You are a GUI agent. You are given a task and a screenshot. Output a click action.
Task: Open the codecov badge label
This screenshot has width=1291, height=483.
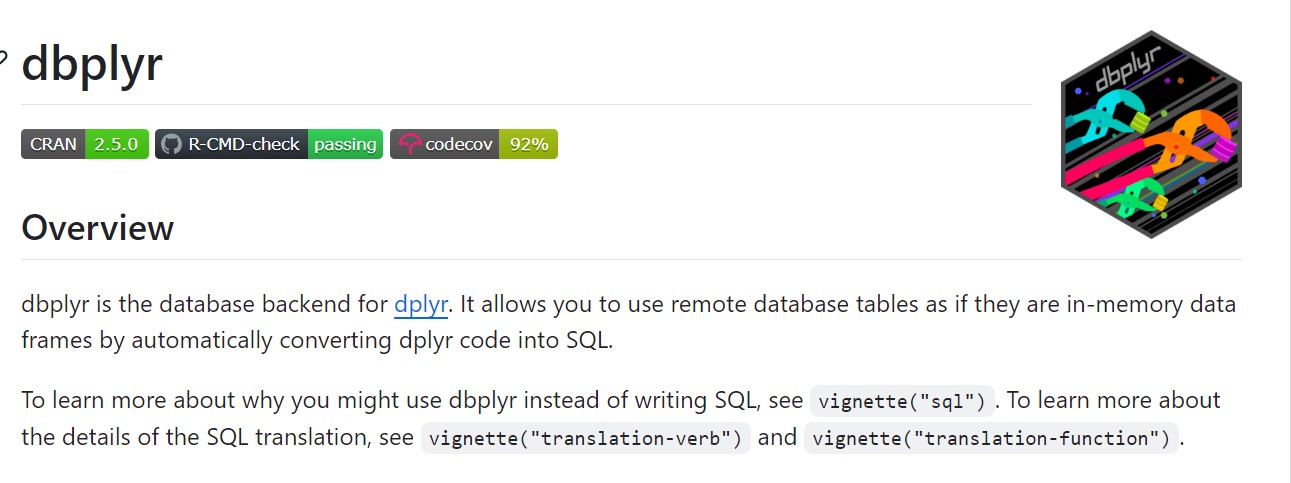coord(459,144)
